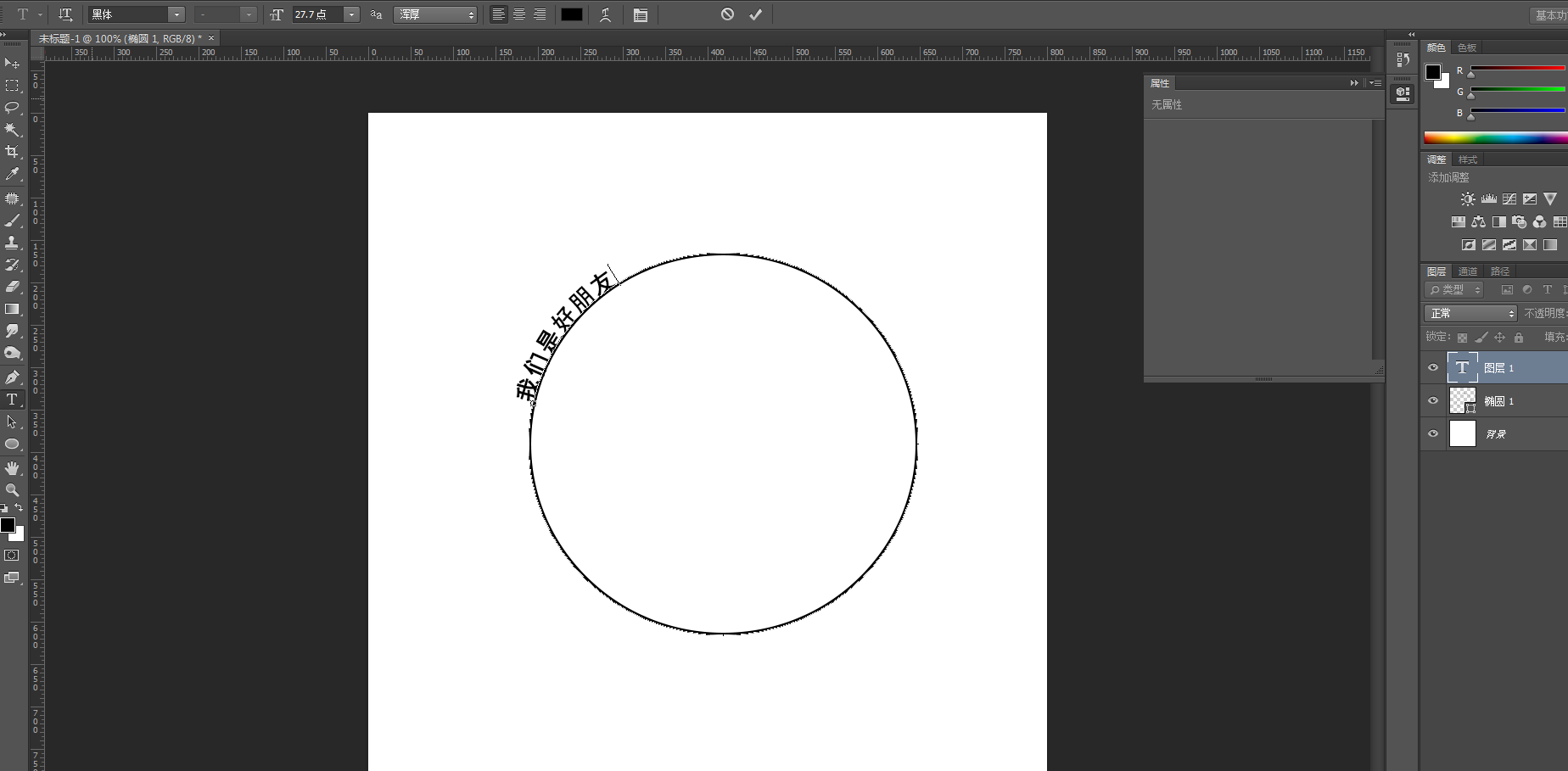Open the layer filter type dropdown 类型
1568x771 pixels.
(1453, 290)
